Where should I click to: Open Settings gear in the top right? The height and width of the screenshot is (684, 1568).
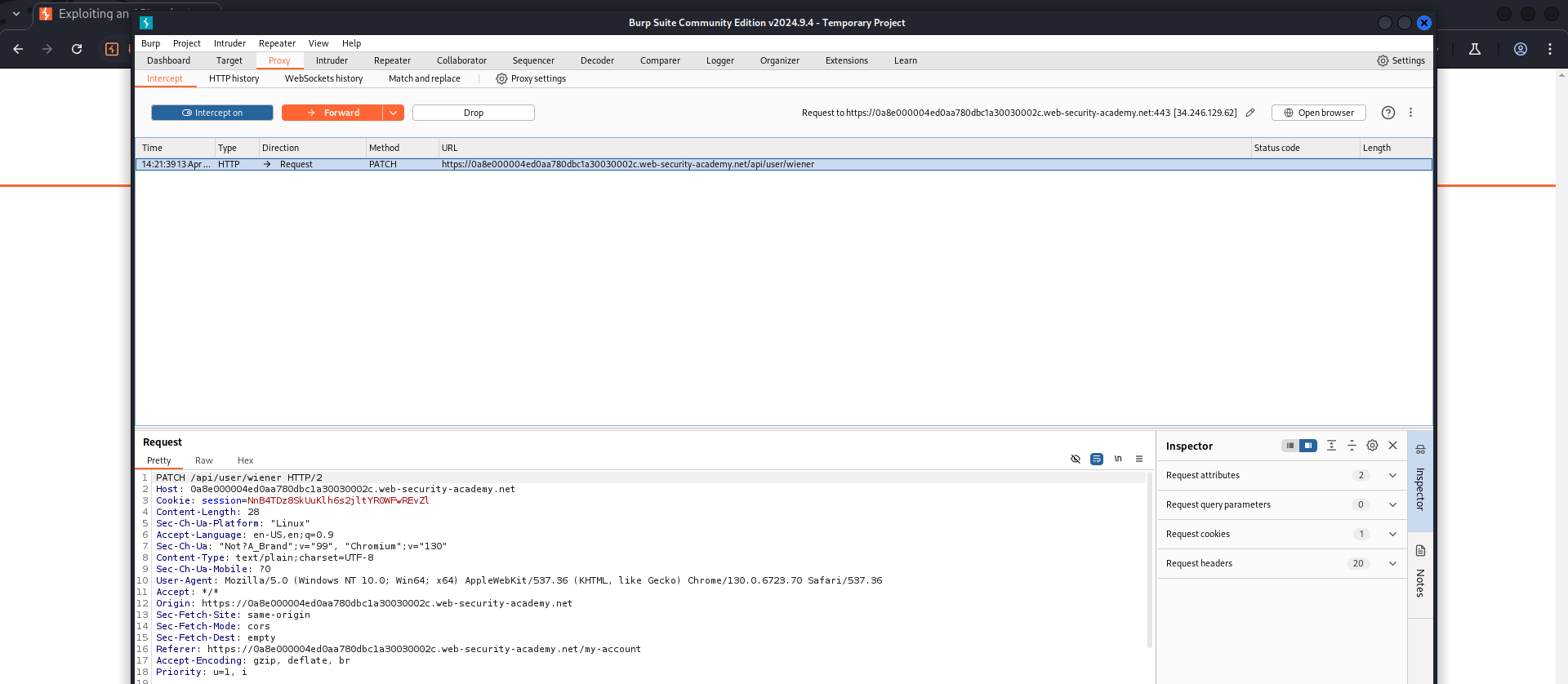1401,60
